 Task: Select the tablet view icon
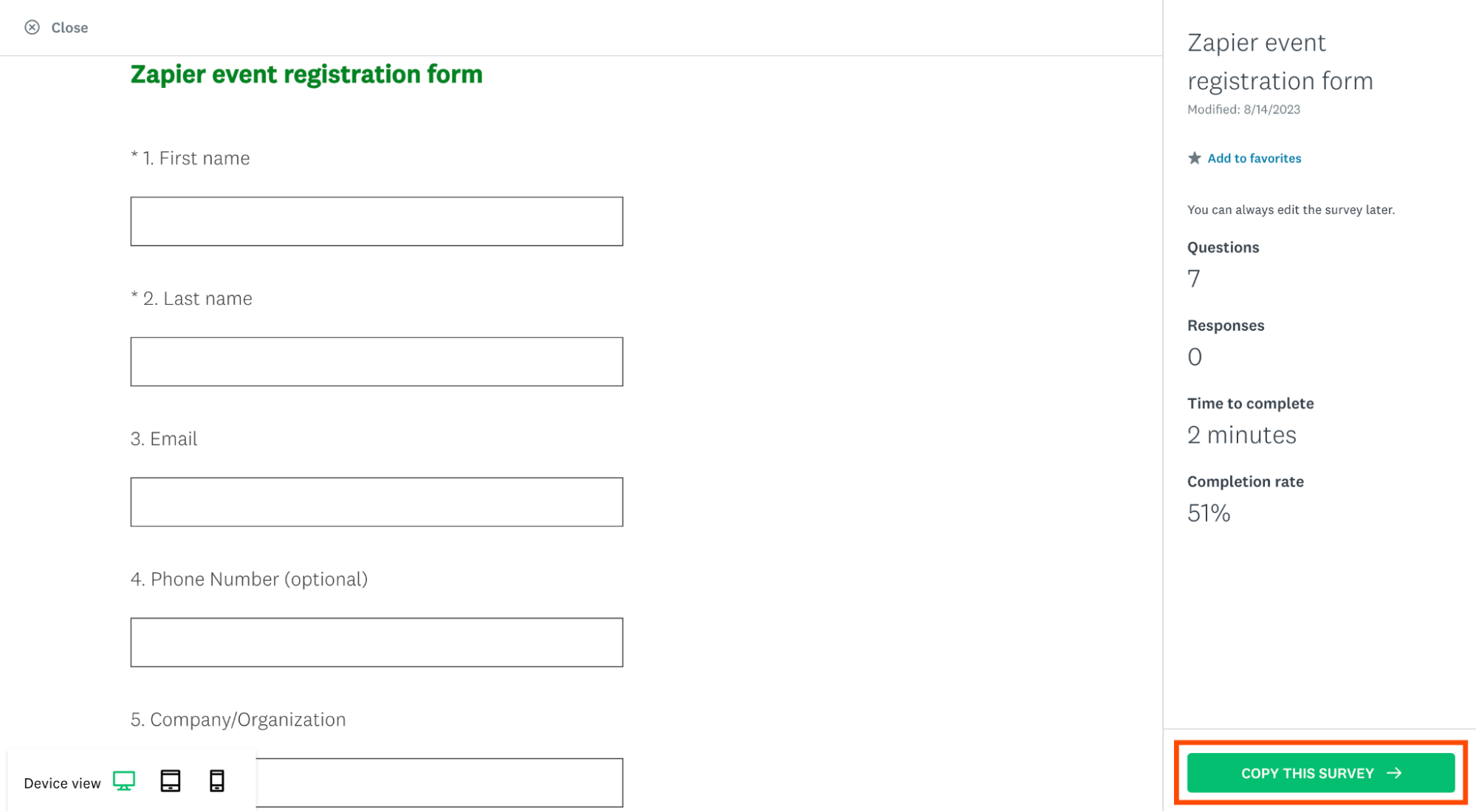coord(170,782)
